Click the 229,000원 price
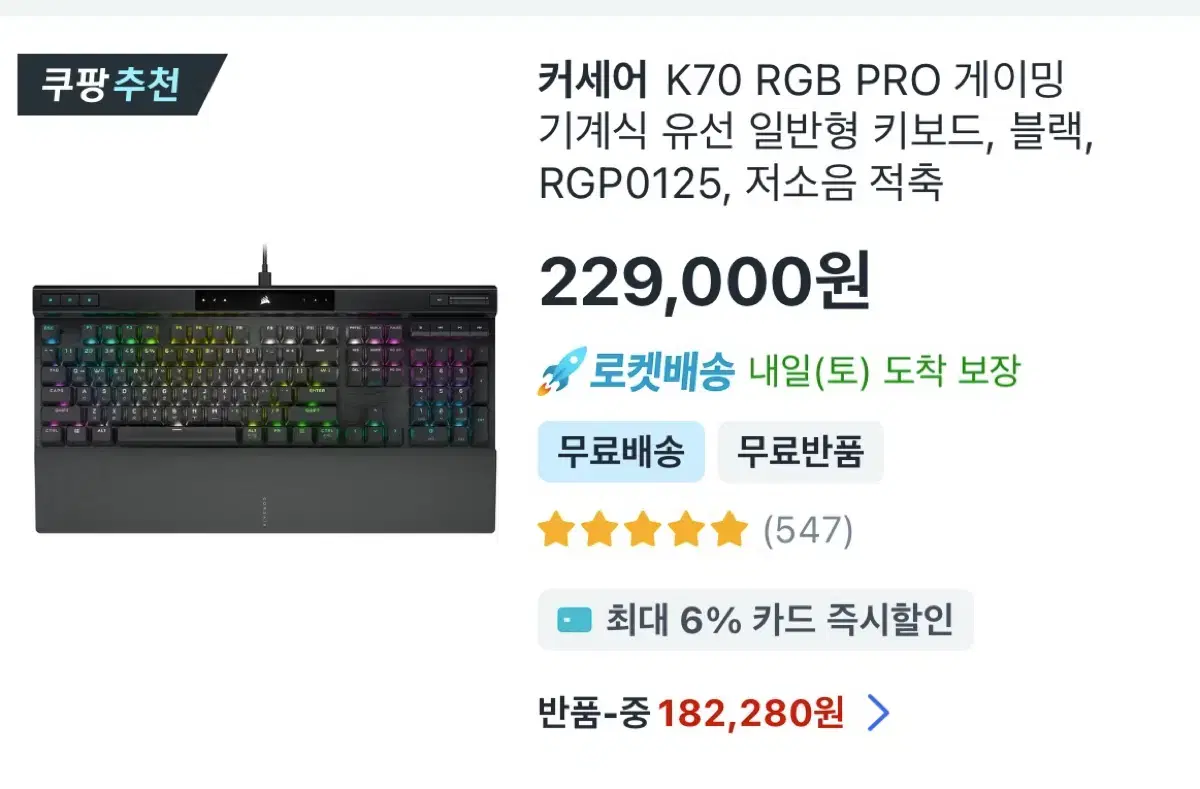Viewport: 1200px width, 789px height. point(705,283)
